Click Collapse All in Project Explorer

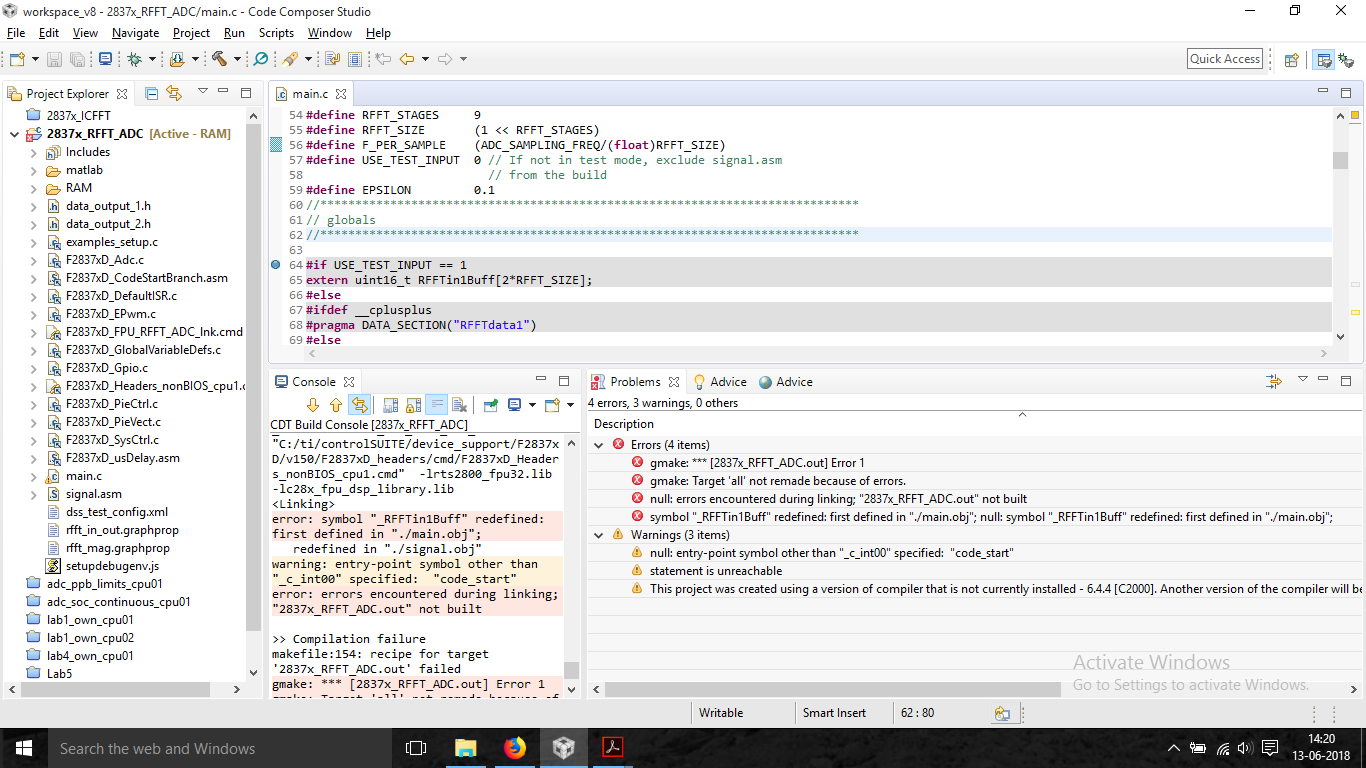coord(151,94)
